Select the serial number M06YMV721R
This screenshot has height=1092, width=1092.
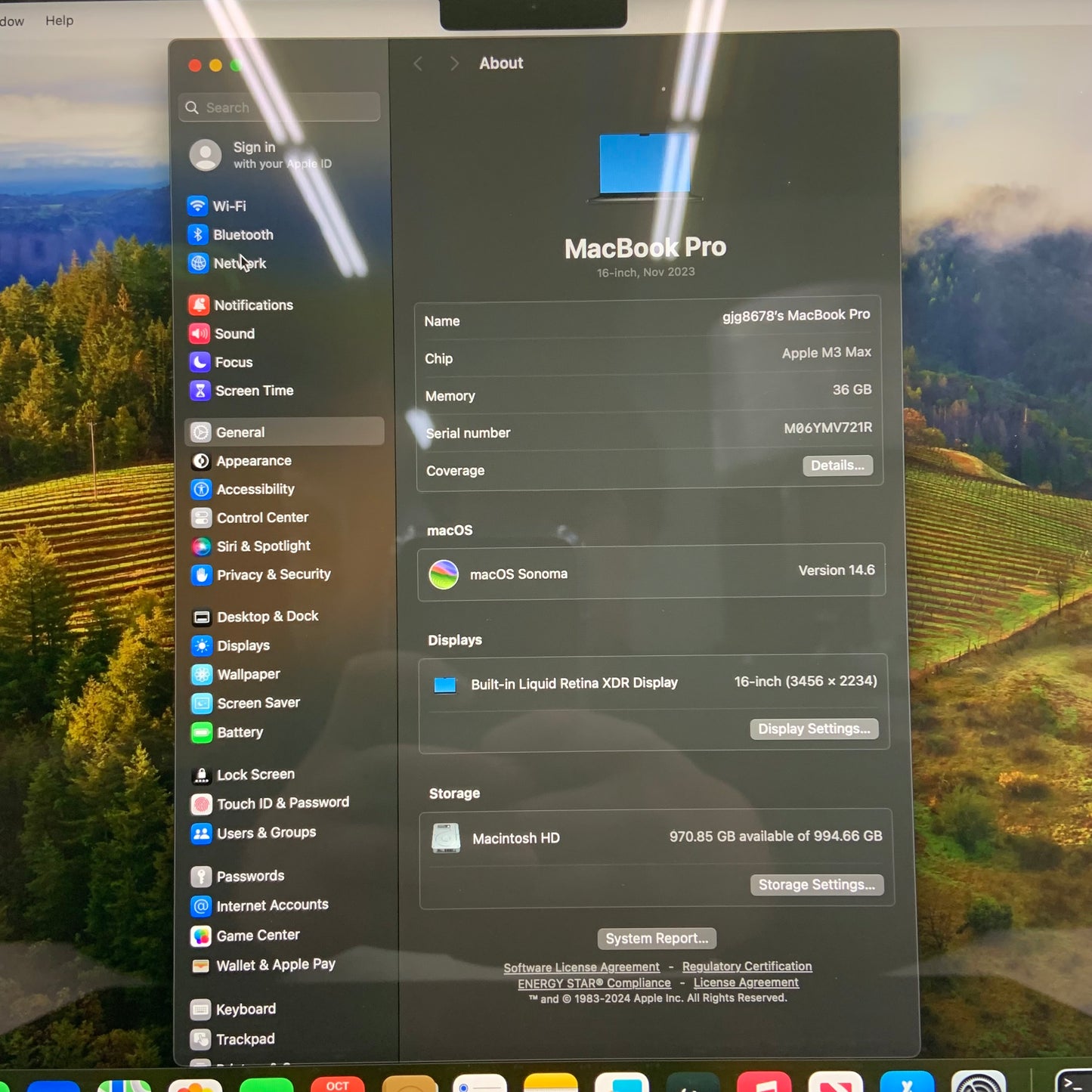[828, 428]
